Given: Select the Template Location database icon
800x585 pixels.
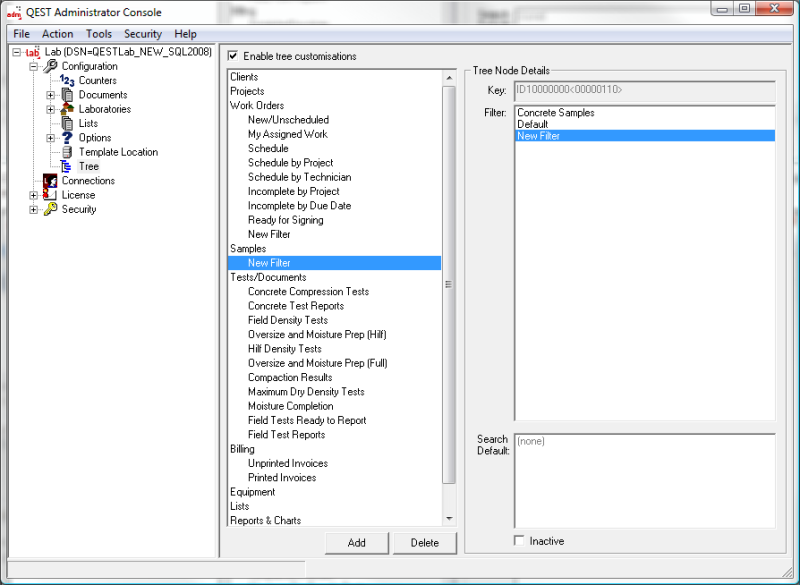Looking at the screenshot, I should 69,152.
